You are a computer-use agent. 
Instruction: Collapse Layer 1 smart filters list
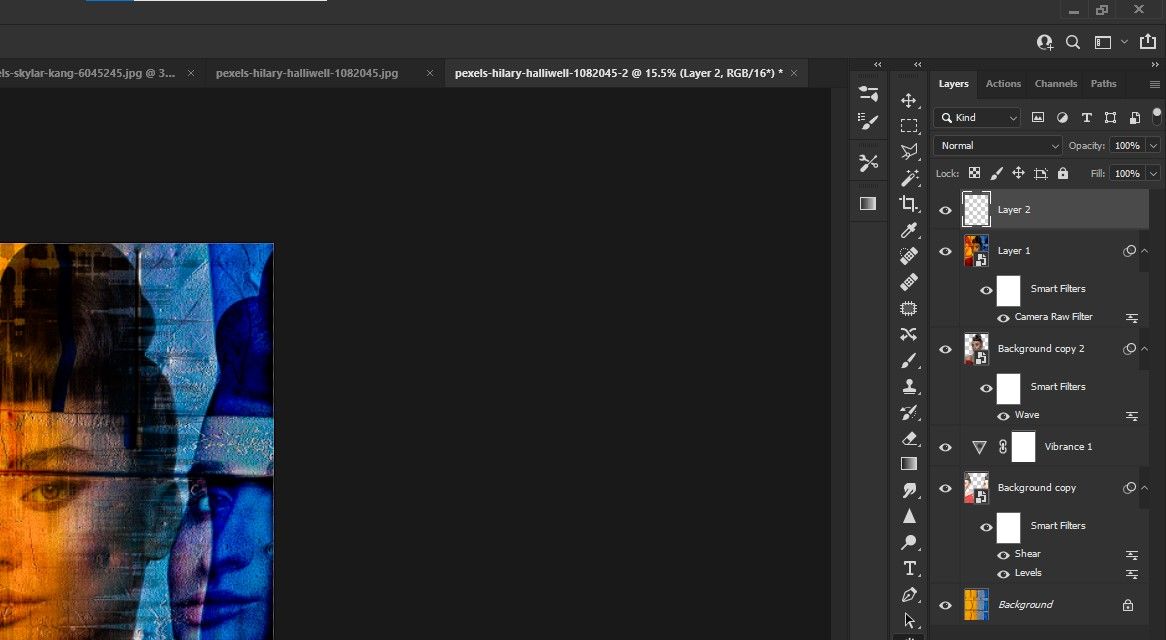pos(1145,250)
